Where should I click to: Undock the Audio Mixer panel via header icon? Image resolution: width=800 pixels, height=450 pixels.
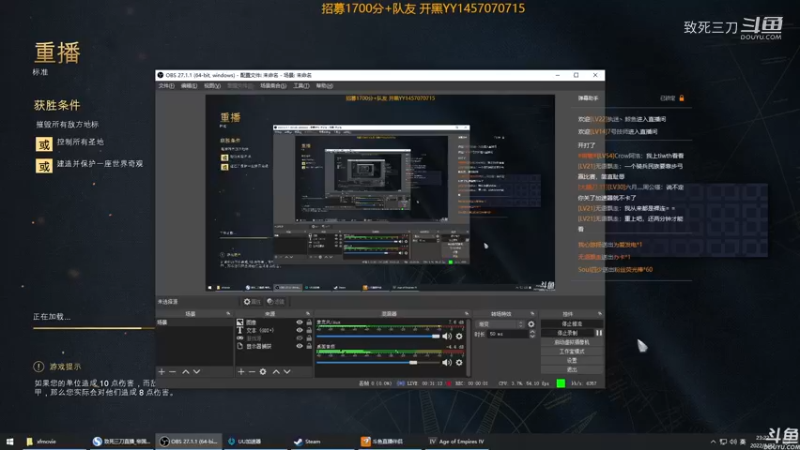(466, 314)
